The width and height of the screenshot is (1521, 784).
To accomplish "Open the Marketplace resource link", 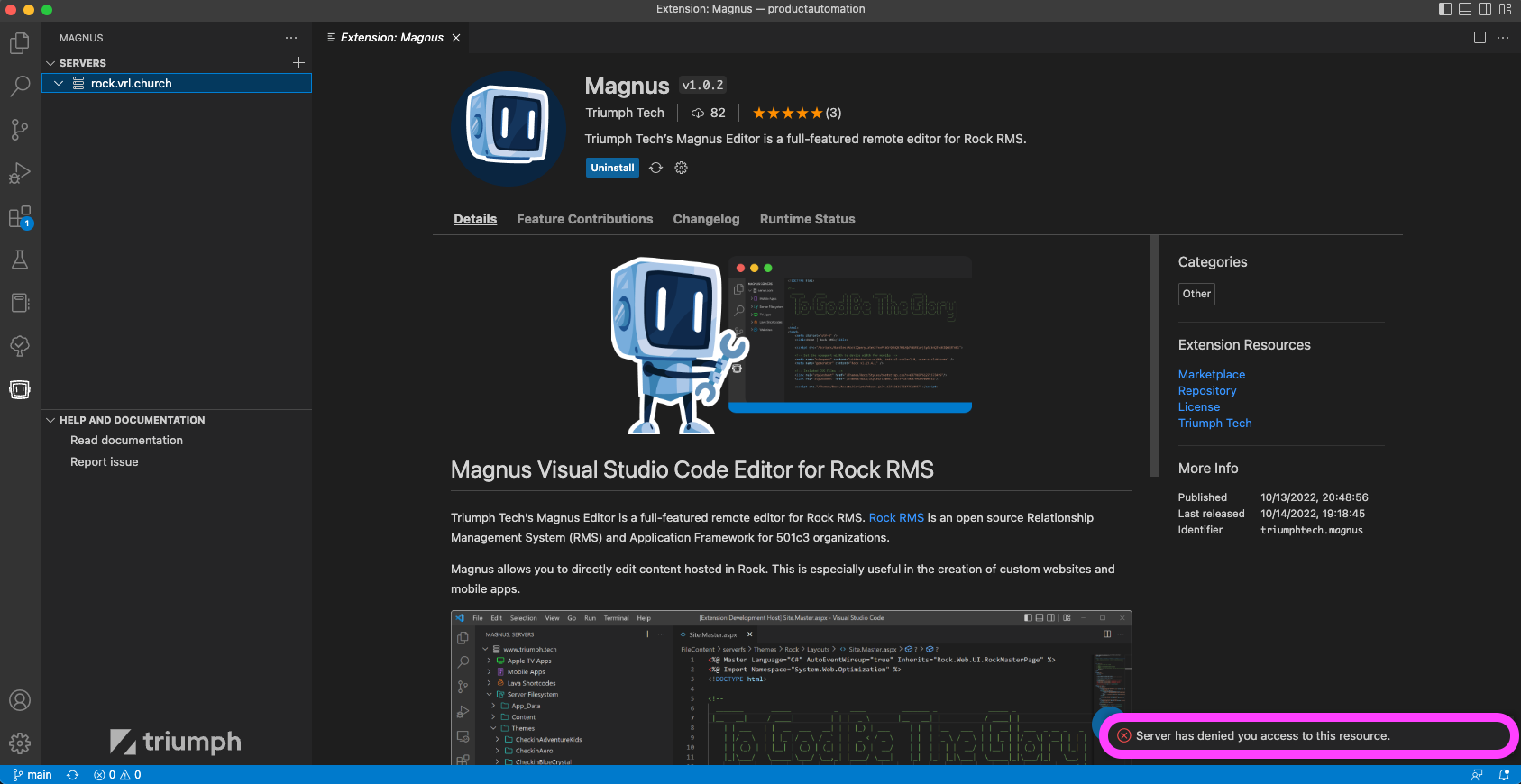I will (1211, 375).
